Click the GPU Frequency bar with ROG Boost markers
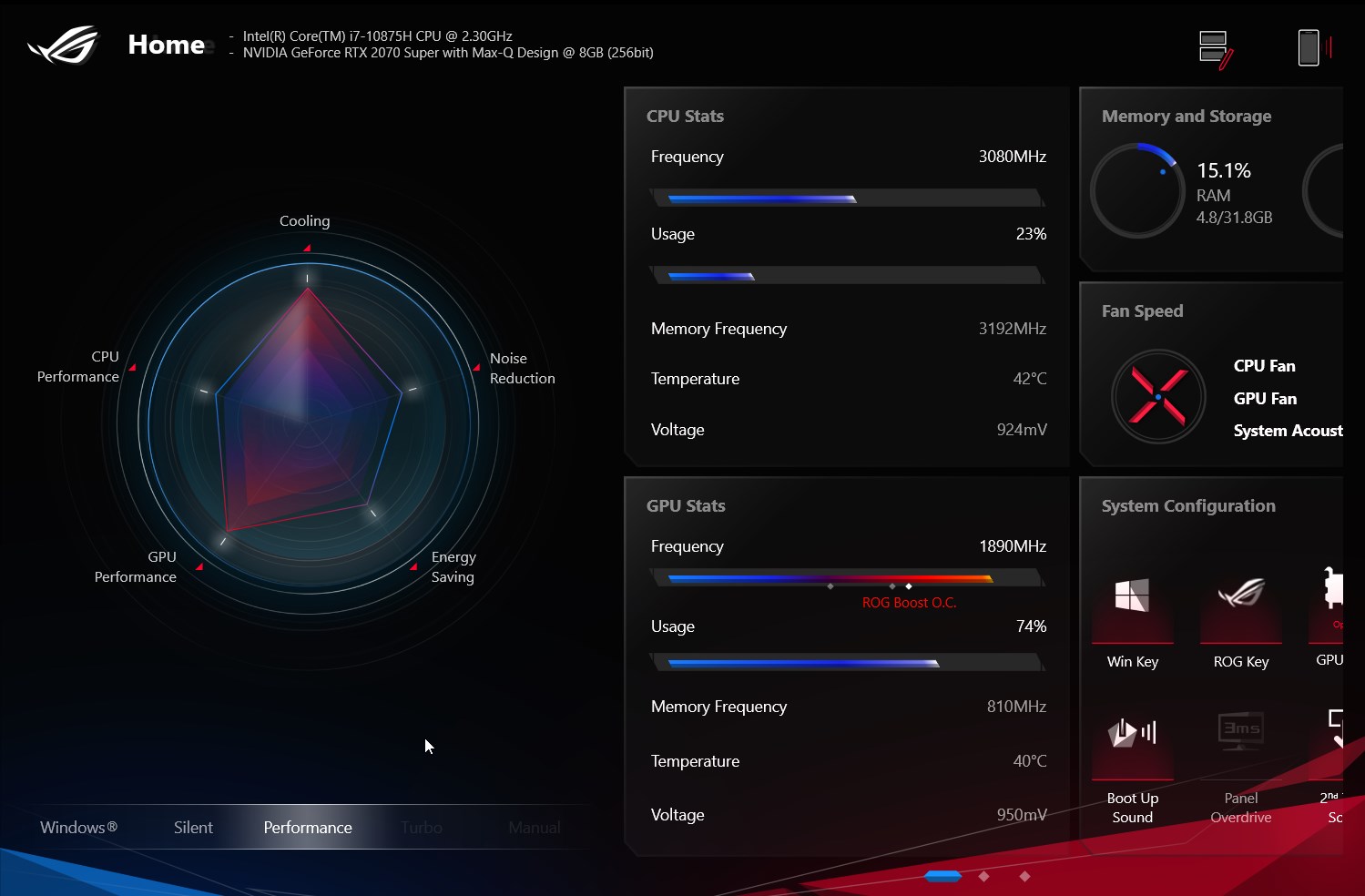Image resolution: width=1365 pixels, height=896 pixels. point(847,578)
